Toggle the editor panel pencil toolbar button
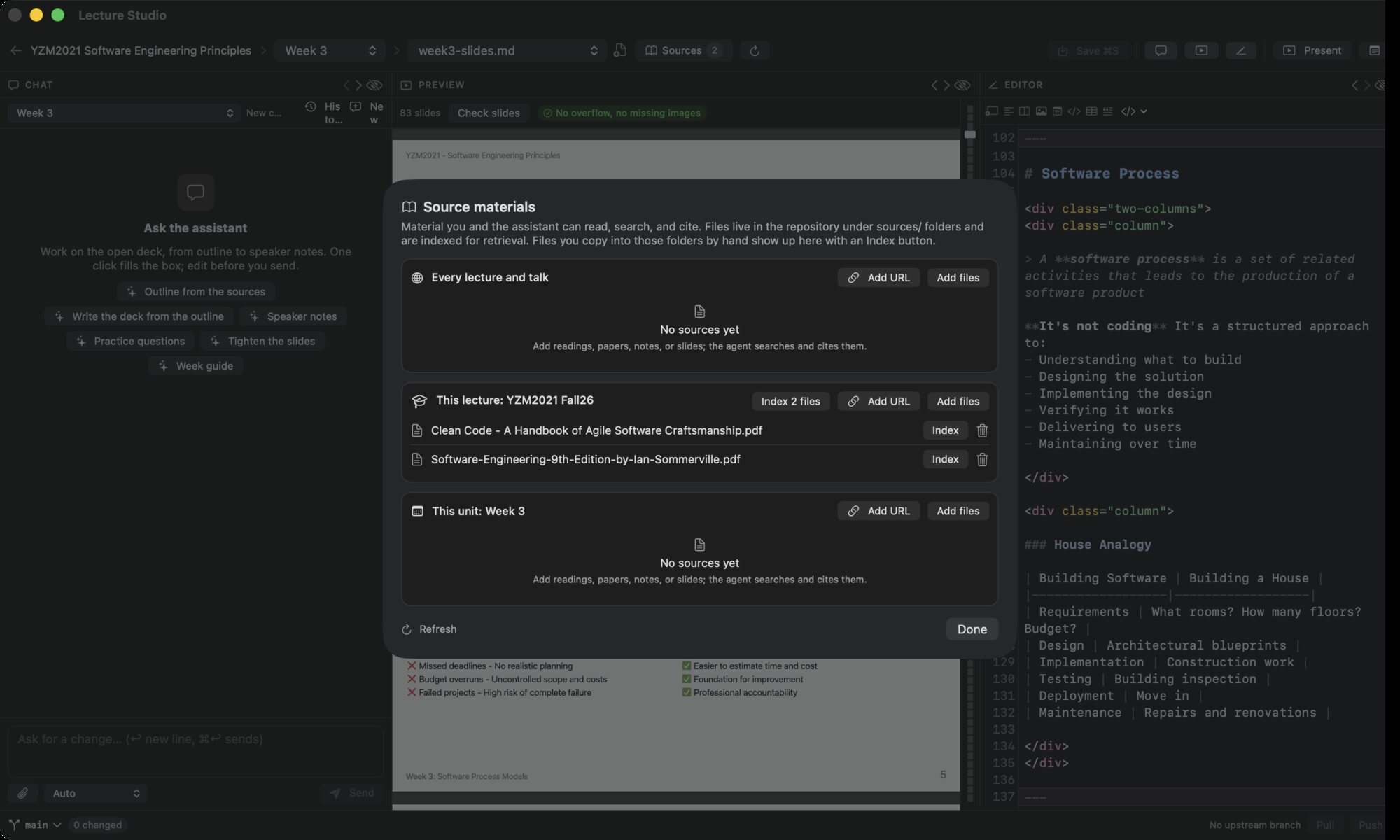 [1241, 50]
